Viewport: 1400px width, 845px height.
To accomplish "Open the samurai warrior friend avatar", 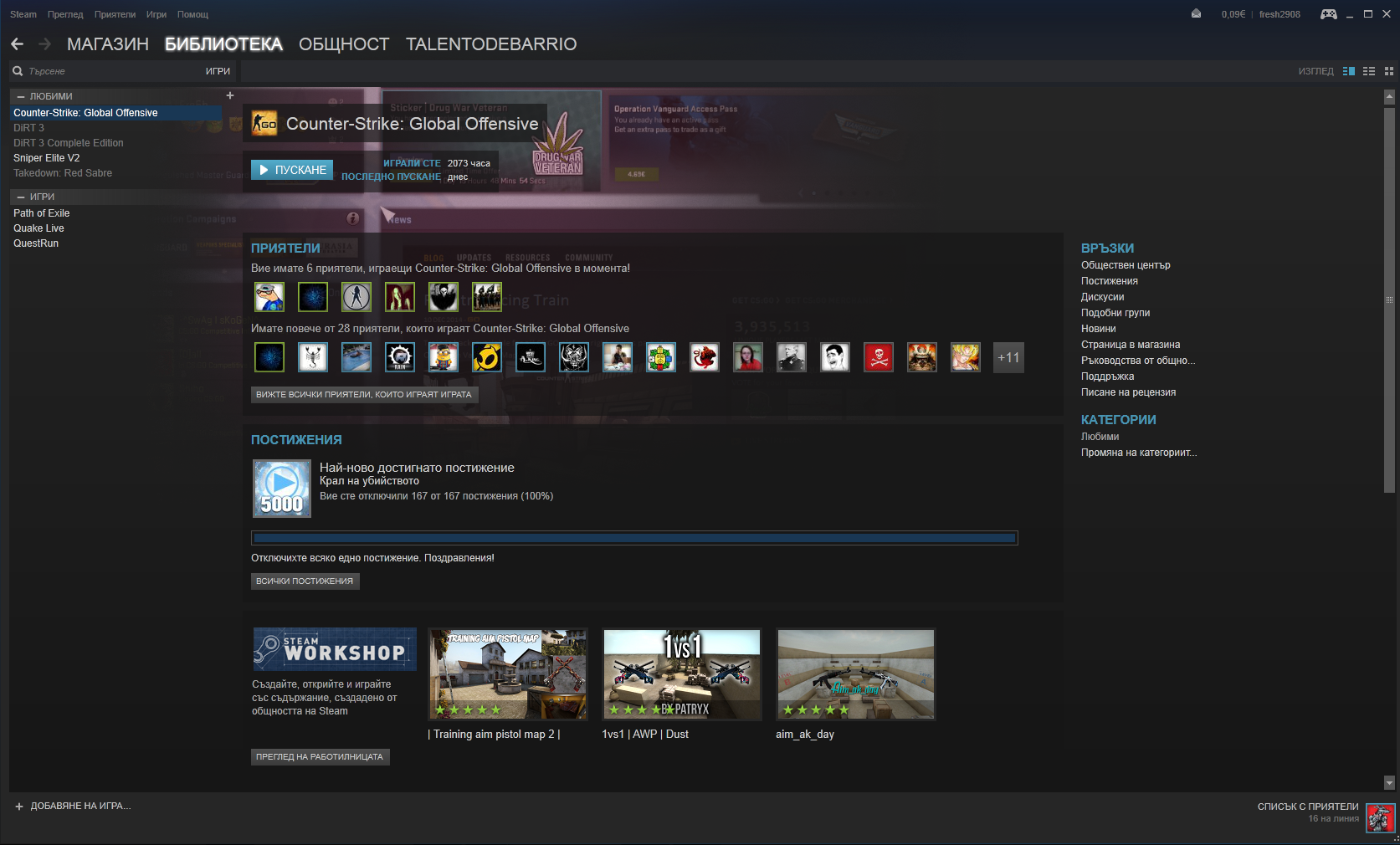I will tap(922, 357).
